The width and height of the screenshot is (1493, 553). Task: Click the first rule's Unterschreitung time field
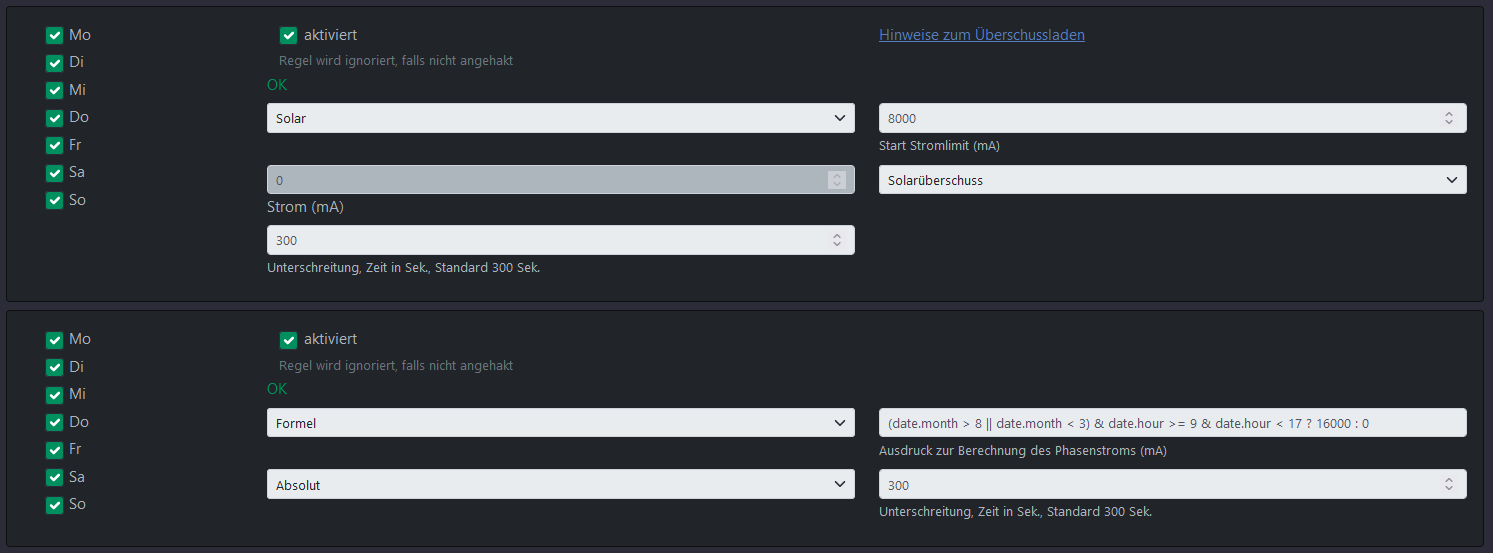tap(545, 240)
